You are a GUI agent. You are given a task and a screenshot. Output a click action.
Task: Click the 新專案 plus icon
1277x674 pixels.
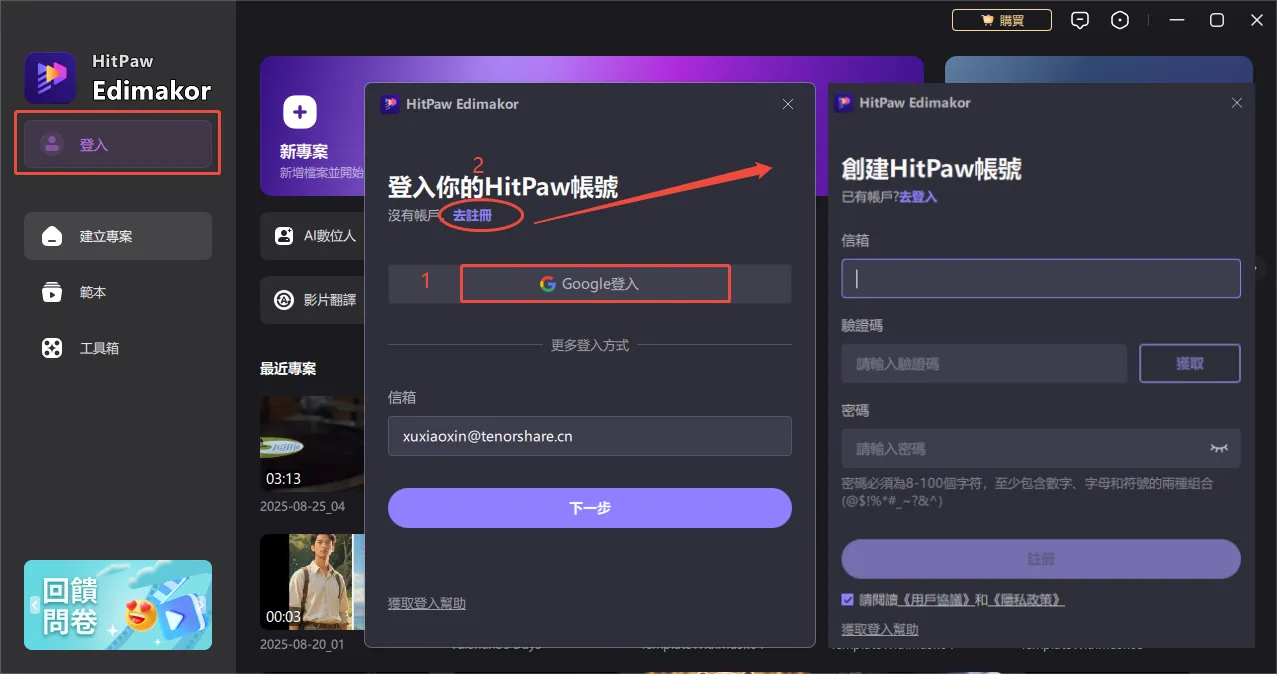pos(300,112)
